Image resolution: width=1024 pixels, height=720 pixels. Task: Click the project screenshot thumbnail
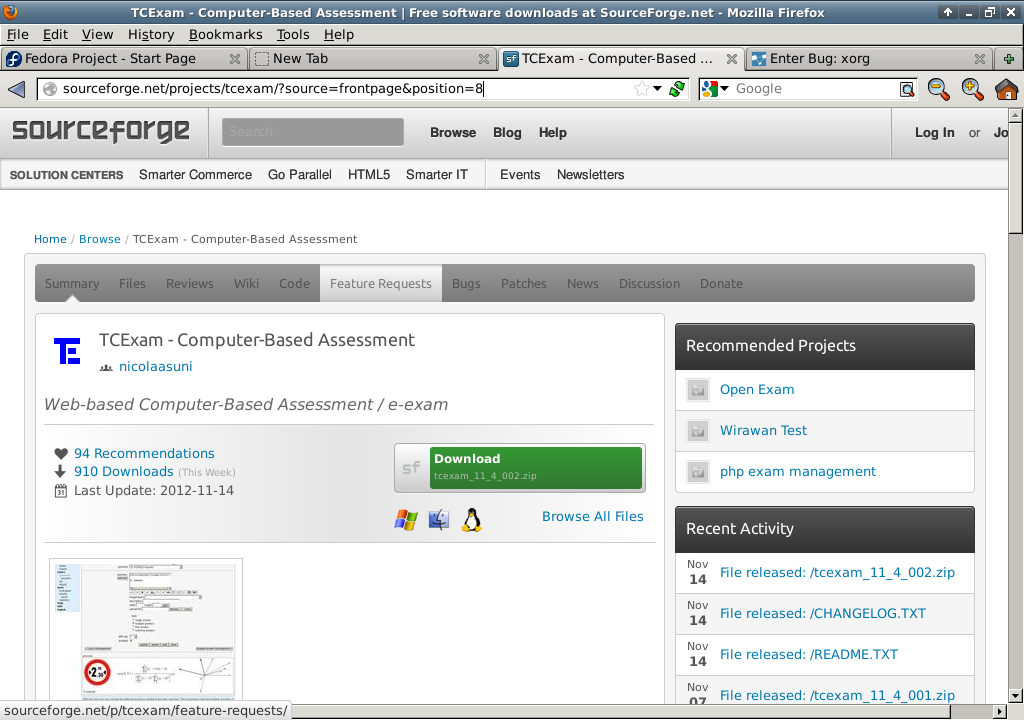(x=146, y=630)
